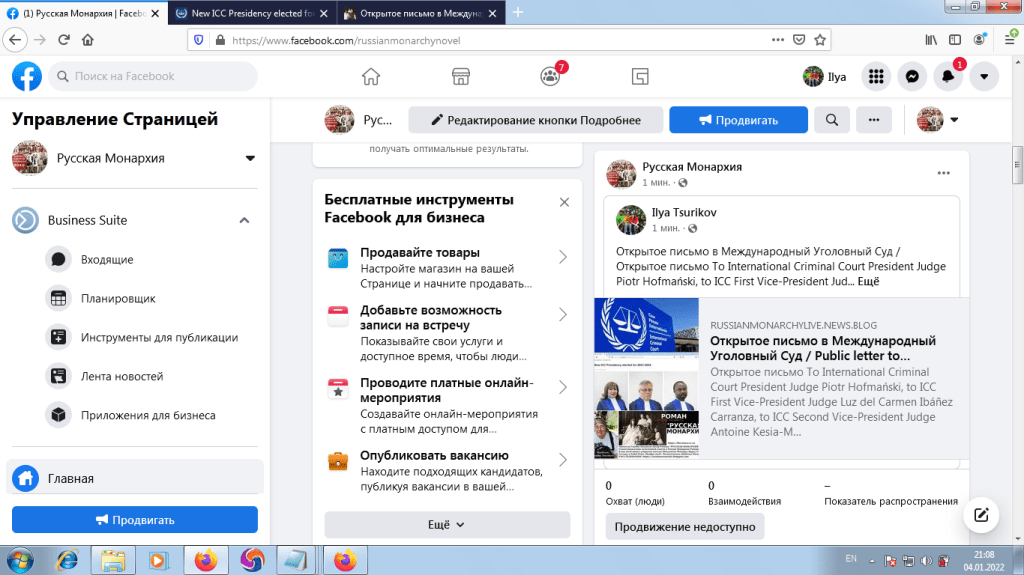Viewport: 1024px width, 575px height.
Task: Click Редактирование кнопки Подробнее button
Action: click(536, 120)
